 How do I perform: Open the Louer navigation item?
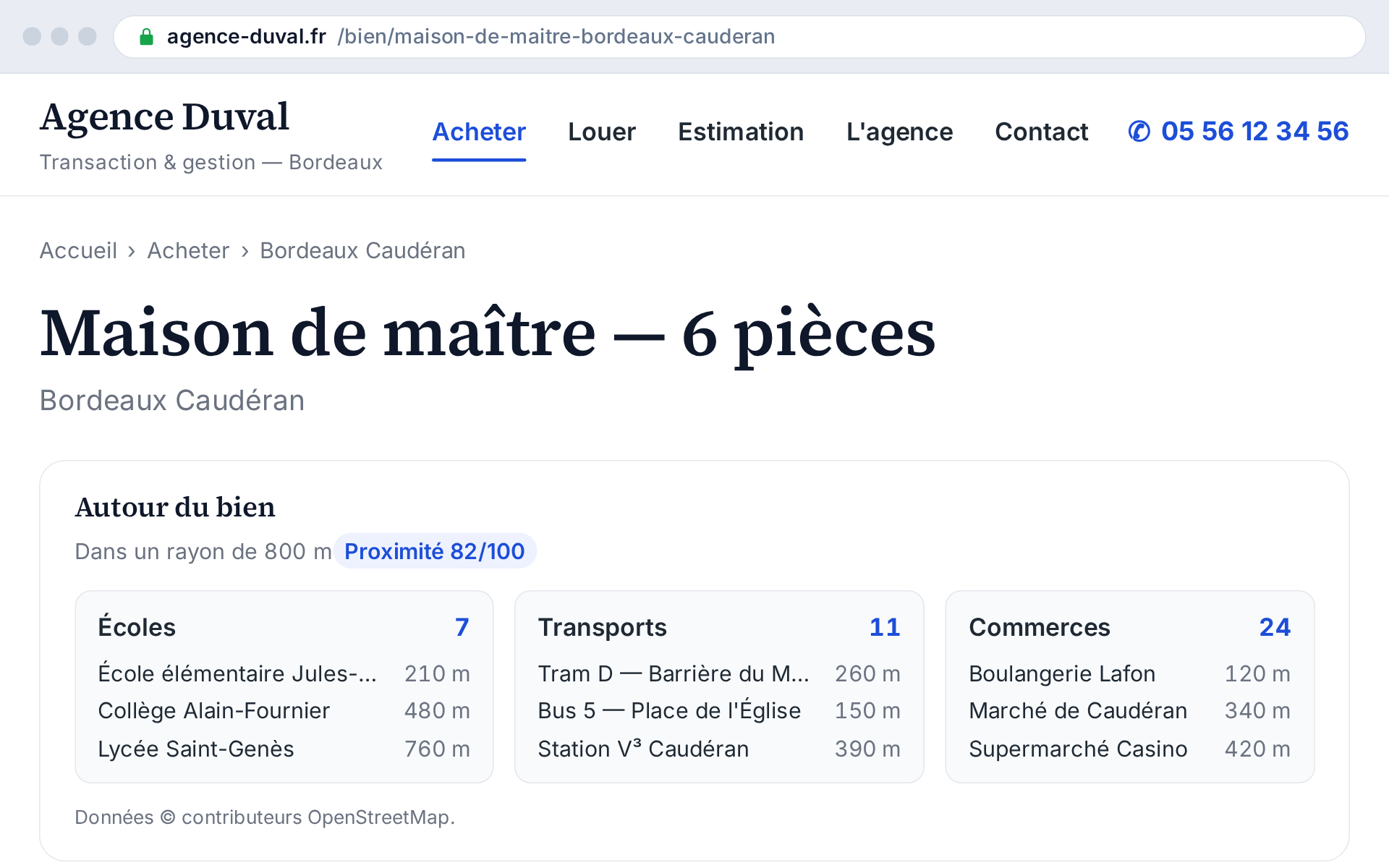coord(602,132)
